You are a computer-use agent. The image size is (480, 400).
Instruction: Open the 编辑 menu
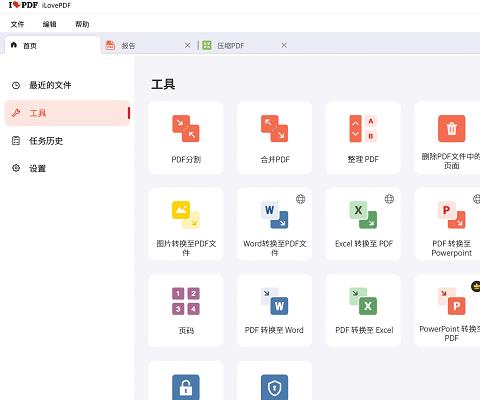coord(49,24)
